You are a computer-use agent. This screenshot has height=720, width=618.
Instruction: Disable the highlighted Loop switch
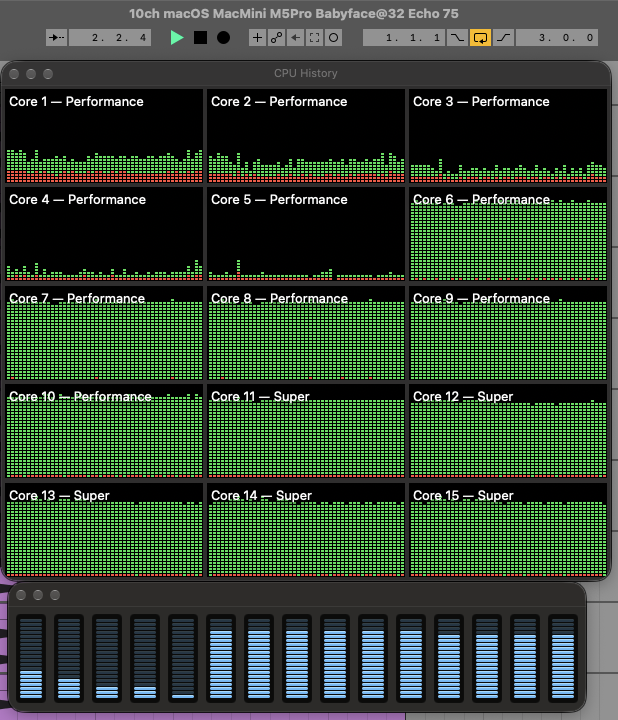pyautogui.click(x=480, y=38)
